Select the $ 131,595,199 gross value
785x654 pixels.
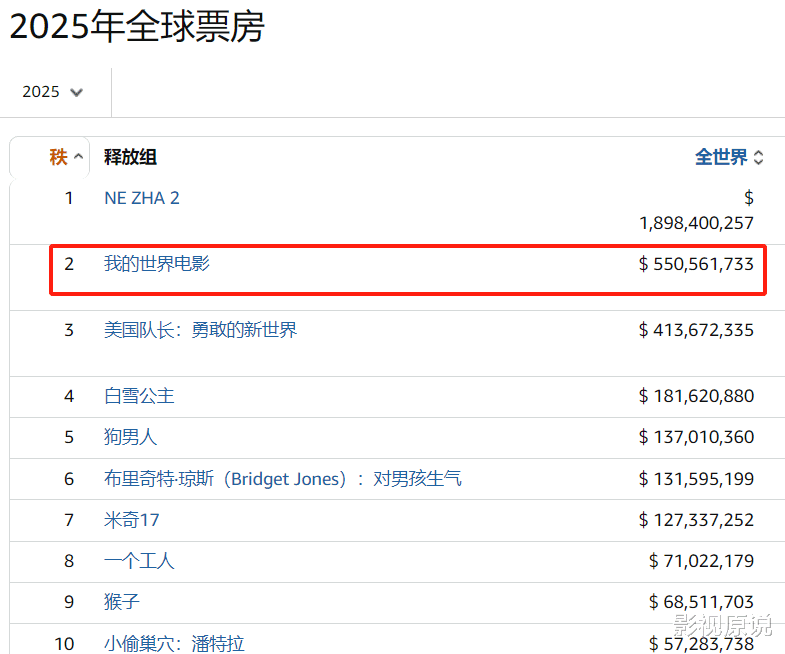tap(696, 479)
